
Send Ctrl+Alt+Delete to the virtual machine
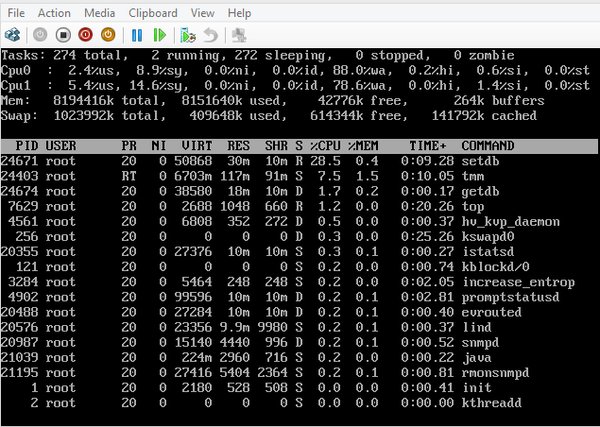13,35
